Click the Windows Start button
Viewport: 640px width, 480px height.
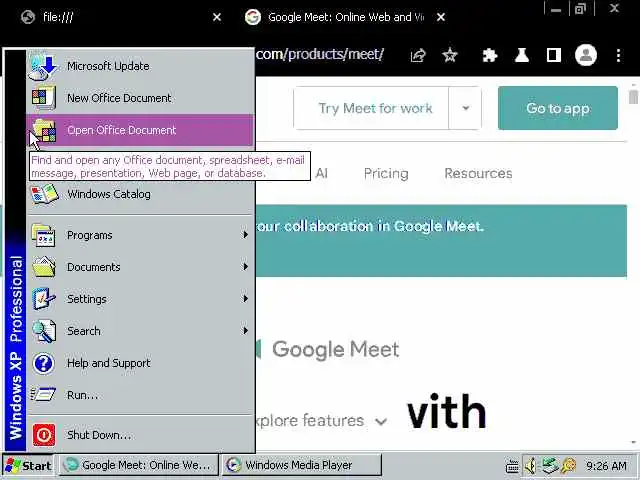[x=28, y=465]
